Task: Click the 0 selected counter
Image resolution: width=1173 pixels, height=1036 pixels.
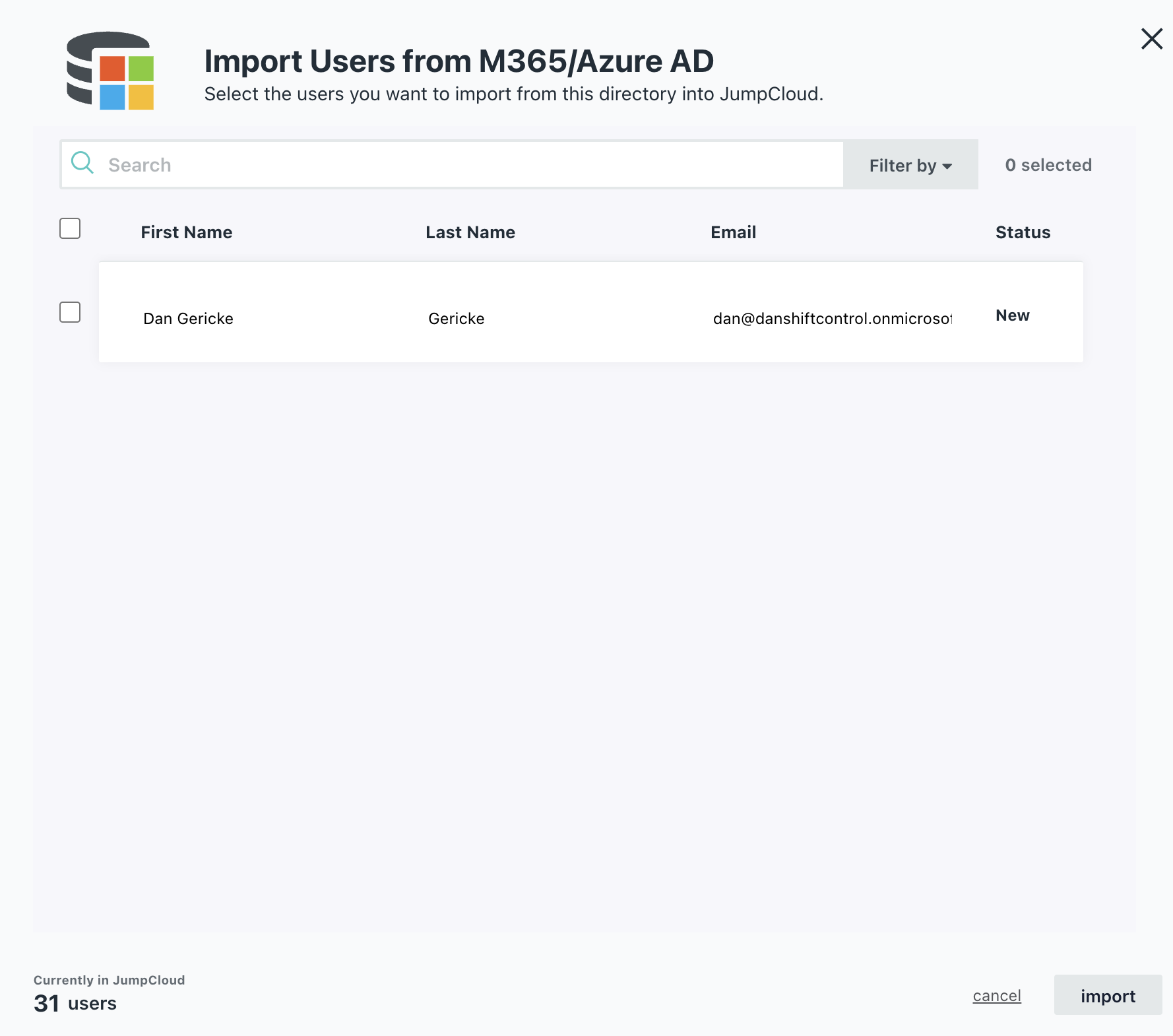Action: coord(1048,165)
